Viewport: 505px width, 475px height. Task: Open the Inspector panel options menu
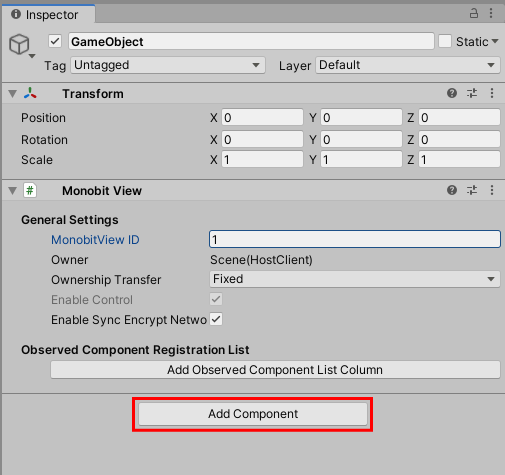(491, 13)
